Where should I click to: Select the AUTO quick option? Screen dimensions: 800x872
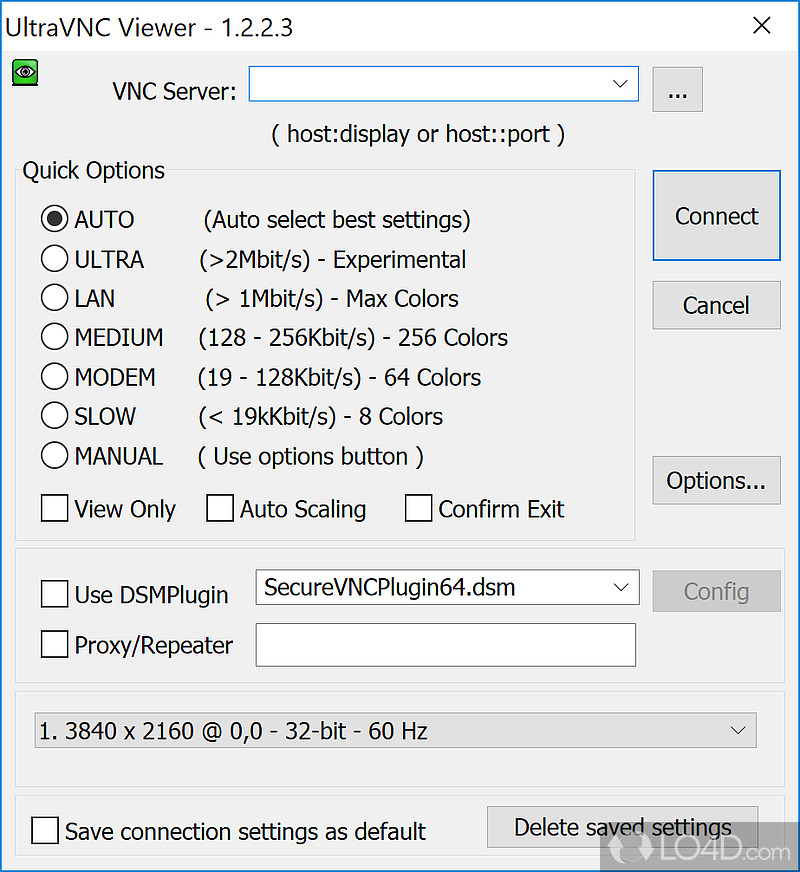tap(54, 219)
